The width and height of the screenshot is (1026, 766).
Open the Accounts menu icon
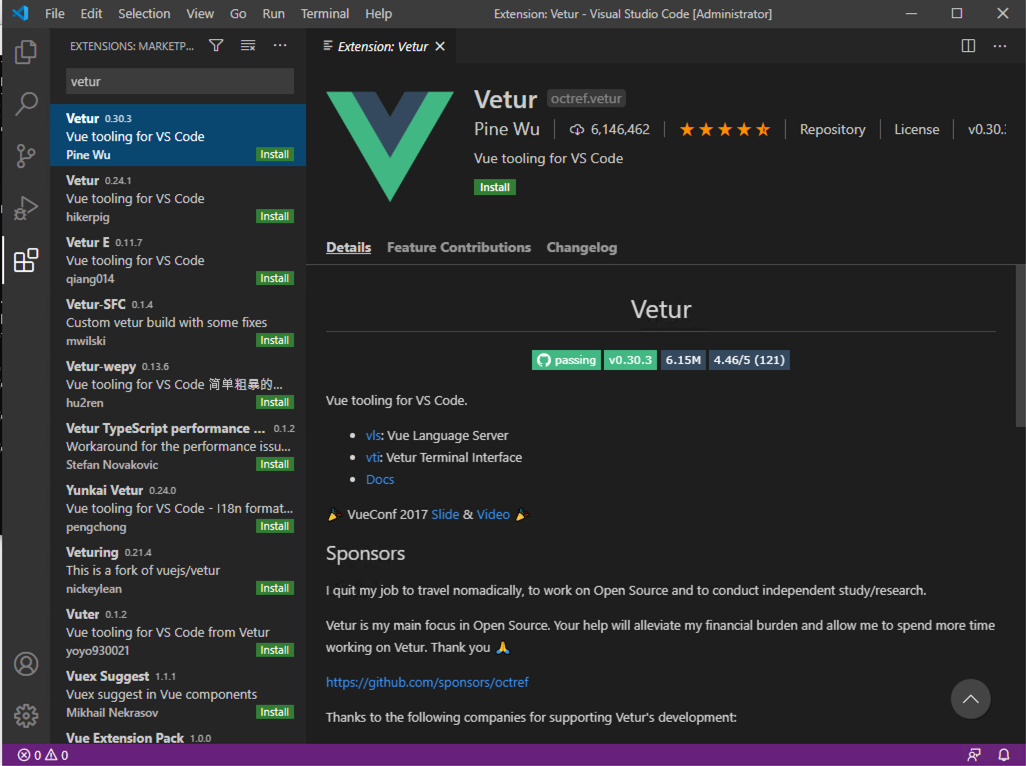[x=26, y=664]
